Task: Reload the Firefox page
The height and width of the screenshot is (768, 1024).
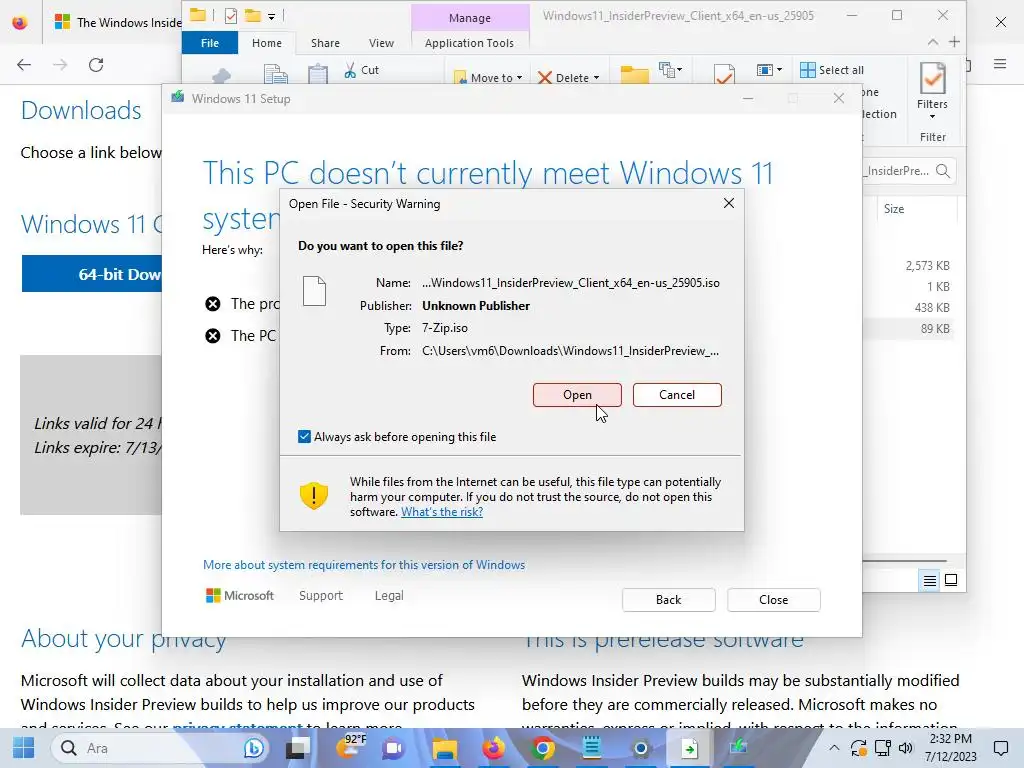Action: coord(96,65)
